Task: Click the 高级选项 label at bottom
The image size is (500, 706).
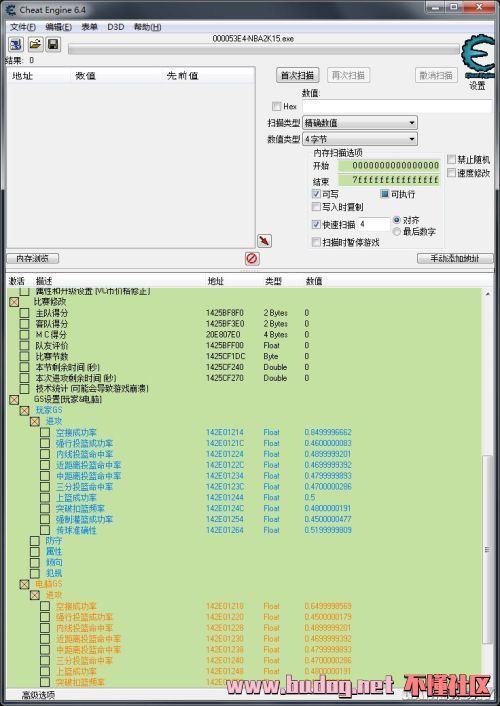Action: [38, 695]
